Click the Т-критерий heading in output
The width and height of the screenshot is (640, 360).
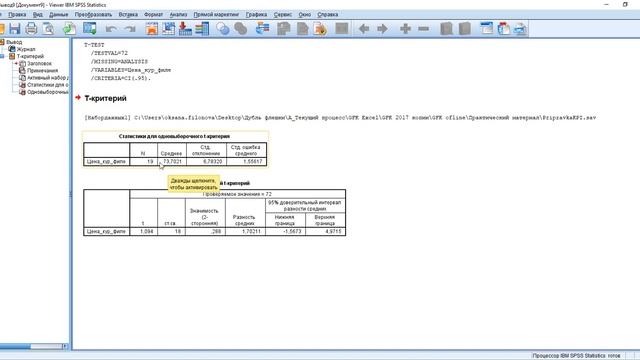click(x=105, y=98)
